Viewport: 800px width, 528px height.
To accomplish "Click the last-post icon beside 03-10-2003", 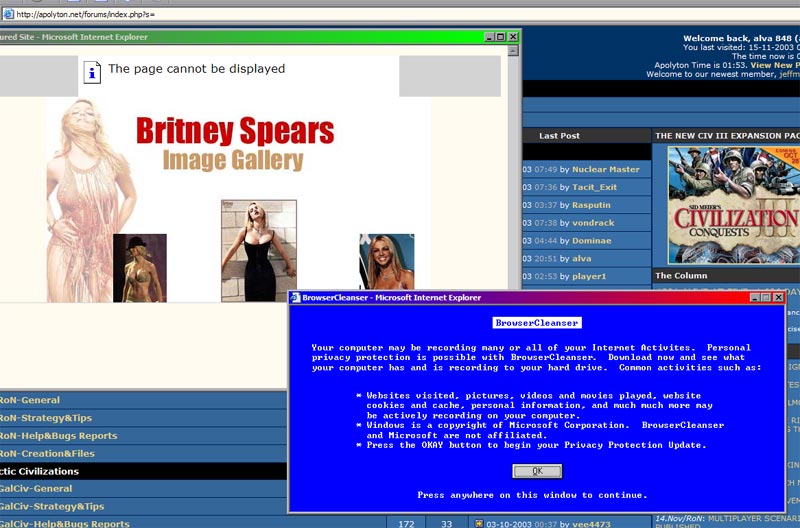I will (x=479, y=523).
